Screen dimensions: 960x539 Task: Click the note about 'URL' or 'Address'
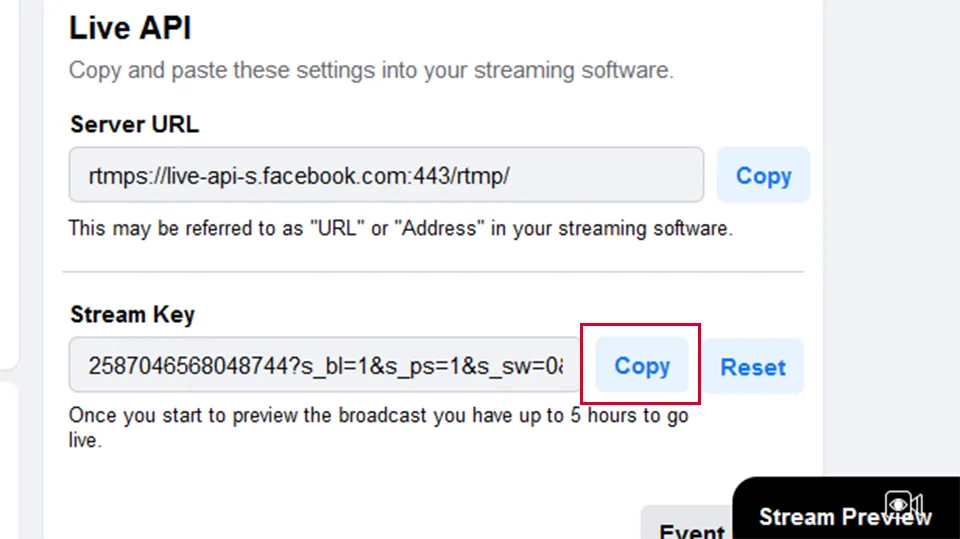[400, 228]
